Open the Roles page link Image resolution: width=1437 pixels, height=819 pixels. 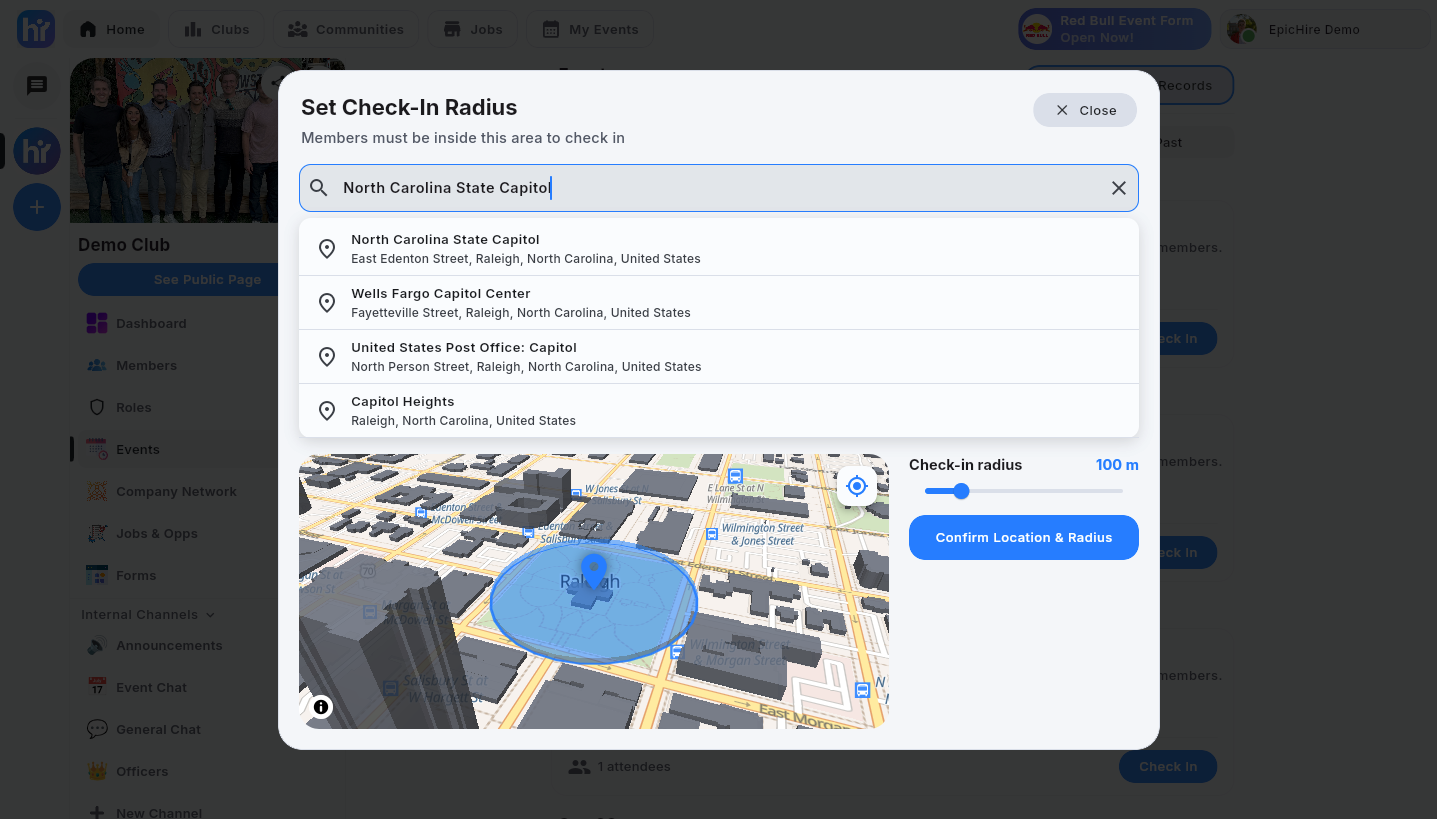(134, 407)
